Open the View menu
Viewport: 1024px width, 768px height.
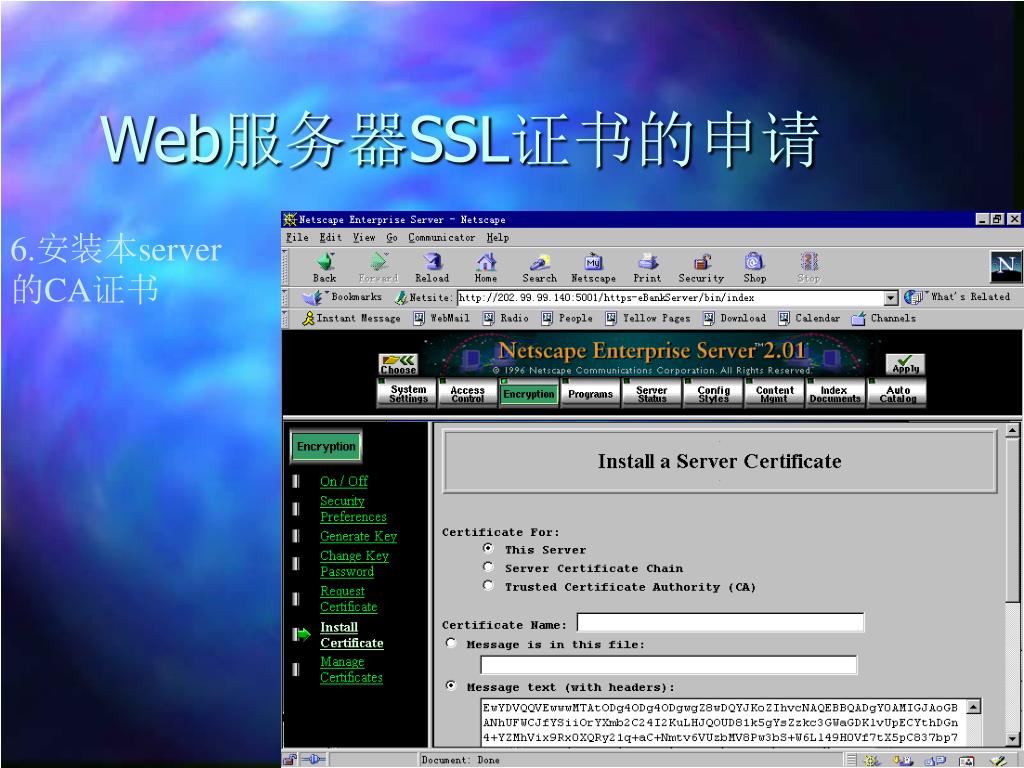[x=364, y=238]
